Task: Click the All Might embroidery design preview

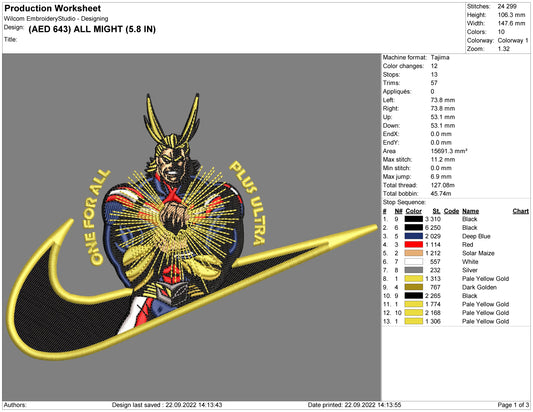Action: pyautogui.click(x=192, y=227)
